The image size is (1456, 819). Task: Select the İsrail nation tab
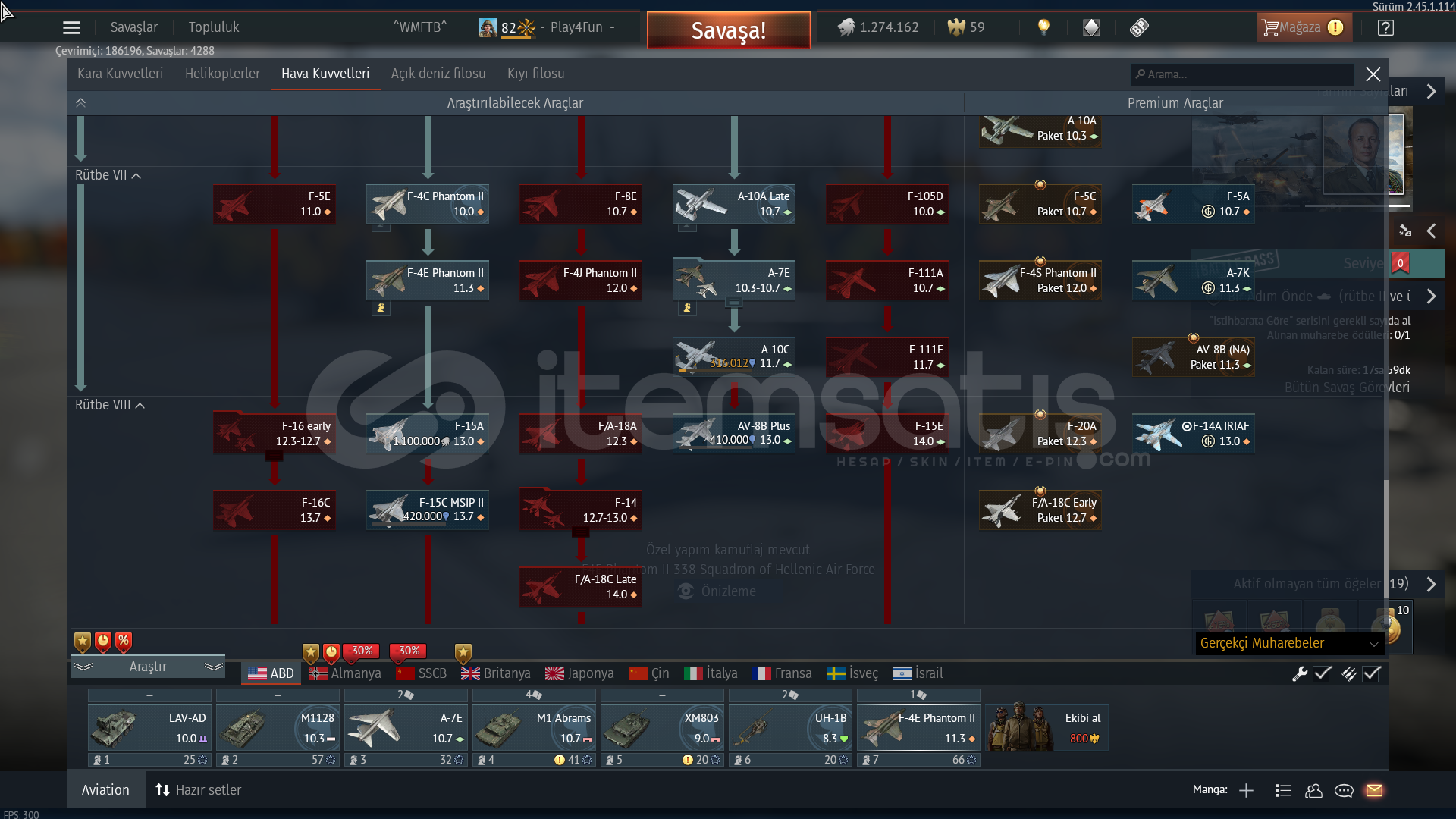coord(918,673)
